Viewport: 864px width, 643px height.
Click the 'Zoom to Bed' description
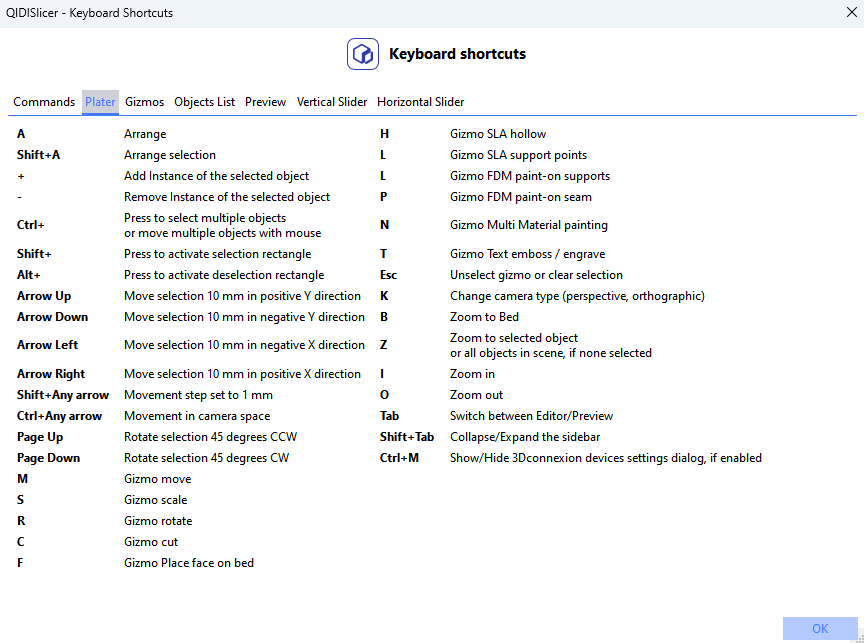pos(484,317)
